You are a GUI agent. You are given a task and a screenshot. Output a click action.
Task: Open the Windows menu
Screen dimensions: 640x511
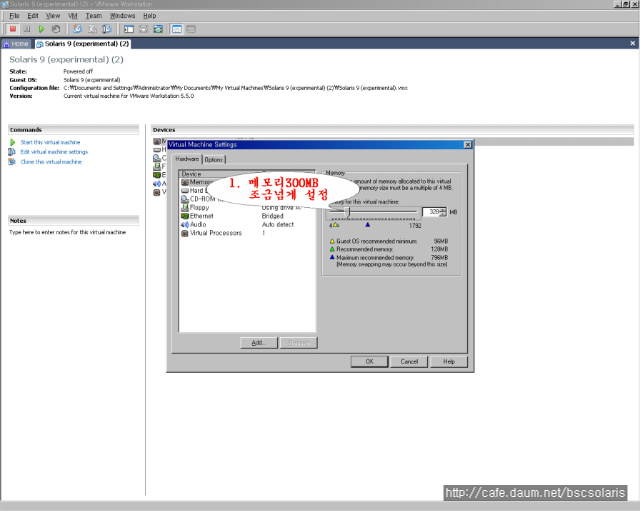(x=122, y=16)
